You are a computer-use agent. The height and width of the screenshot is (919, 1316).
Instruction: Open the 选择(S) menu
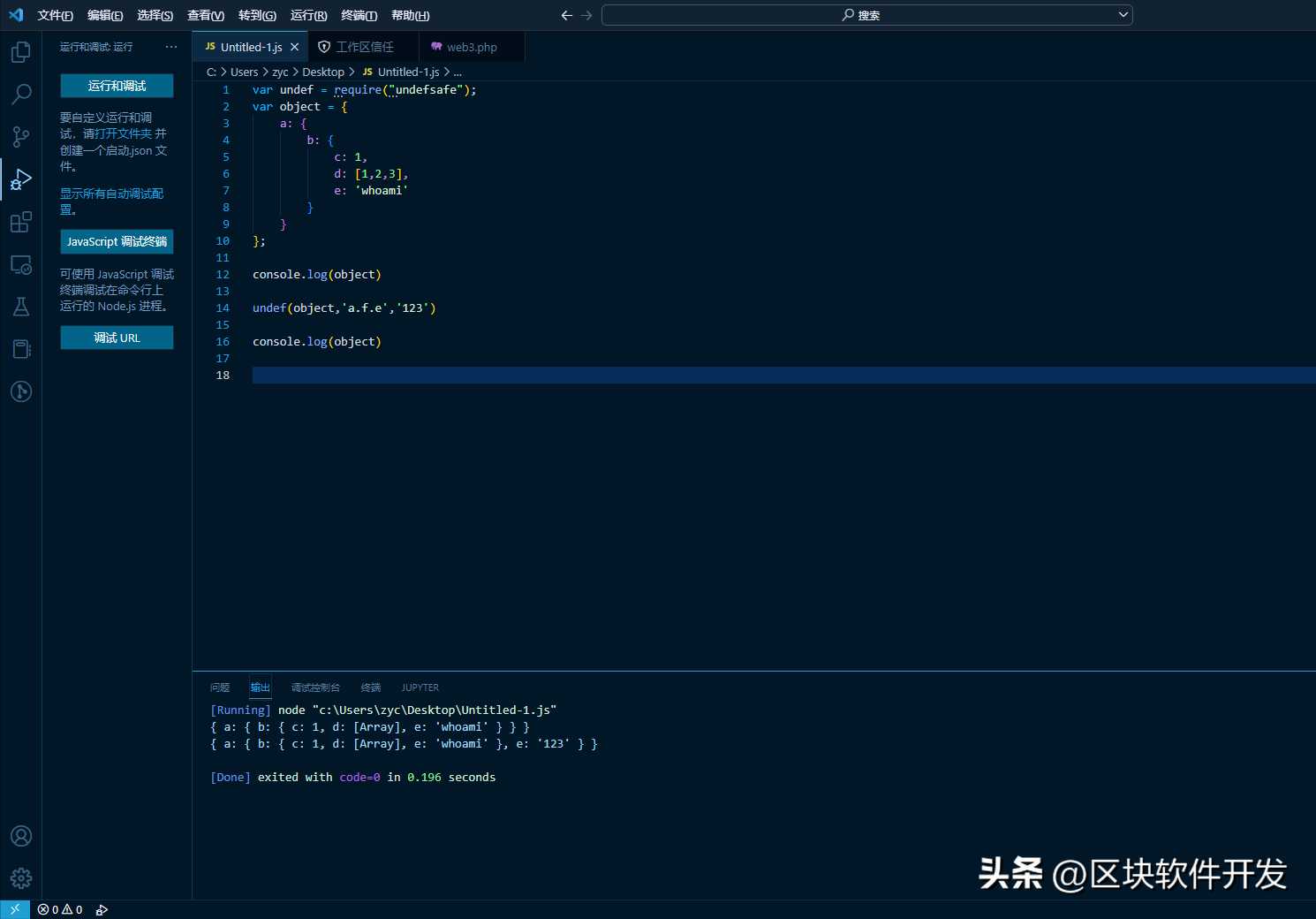[x=155, y=15]
